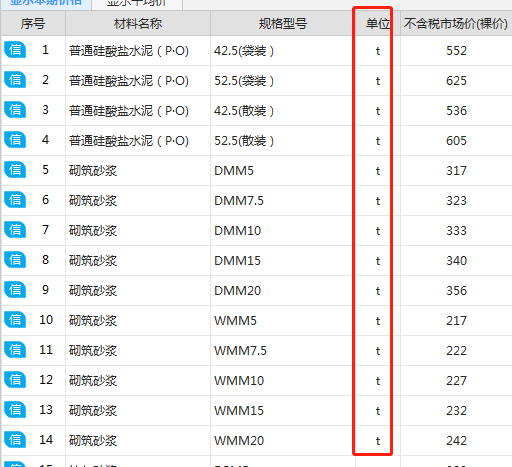Click the 信 icon in row 1
Image resolution: width=512 pixels, height=467 pixels.
click(x=15, y=50)
